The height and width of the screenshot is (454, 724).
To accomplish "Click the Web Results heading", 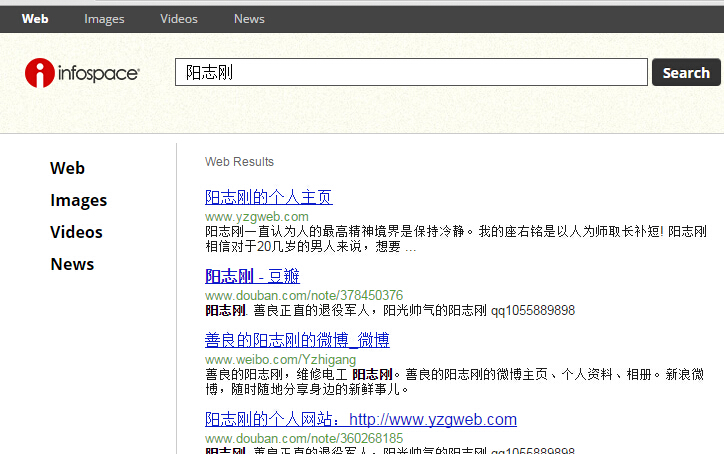I will coord(239,162).
